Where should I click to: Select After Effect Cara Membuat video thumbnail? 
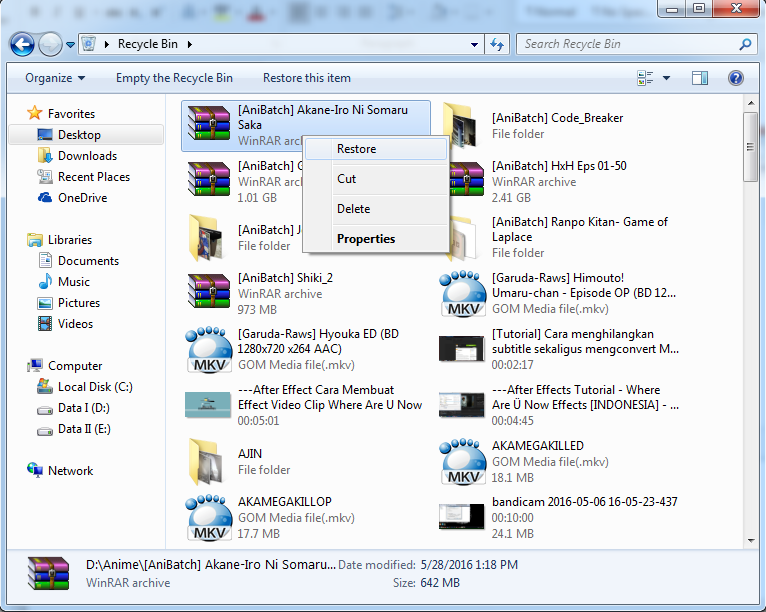point(208,405)
